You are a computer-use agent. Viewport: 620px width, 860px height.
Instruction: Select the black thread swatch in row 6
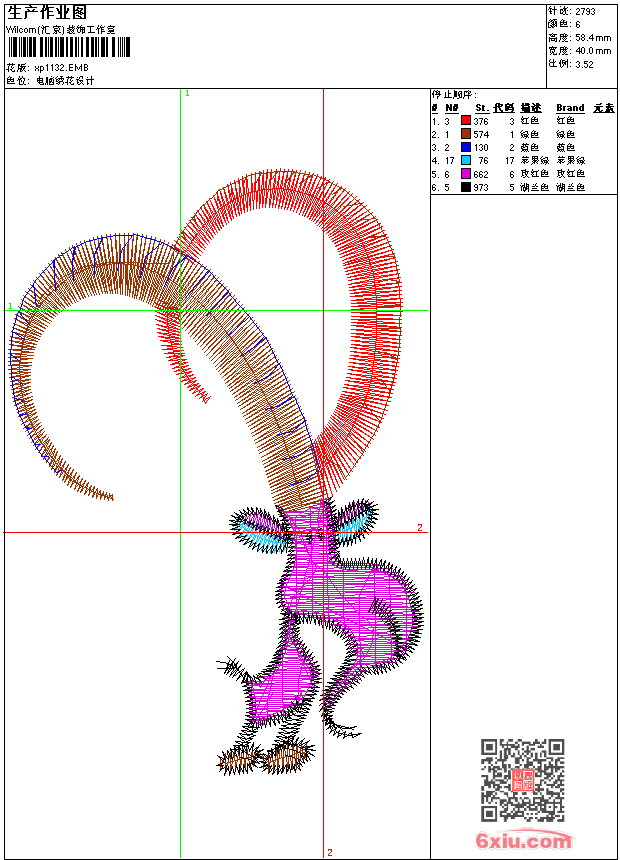click(x=465, y=187)
